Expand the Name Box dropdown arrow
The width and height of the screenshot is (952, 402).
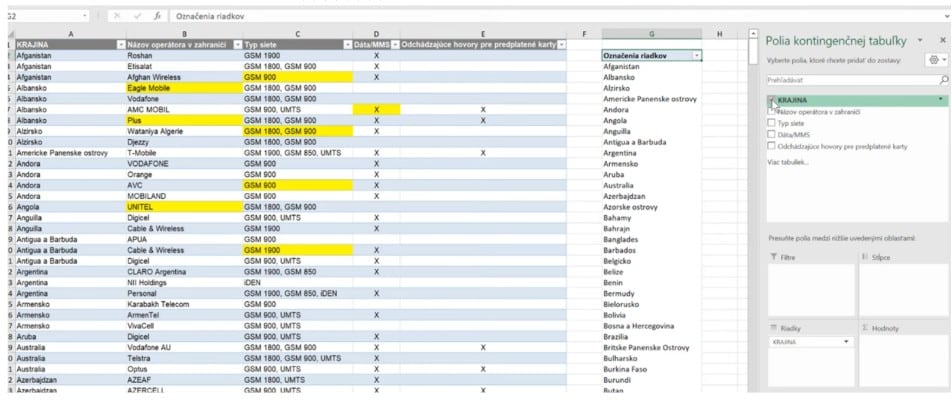(85, 16)
